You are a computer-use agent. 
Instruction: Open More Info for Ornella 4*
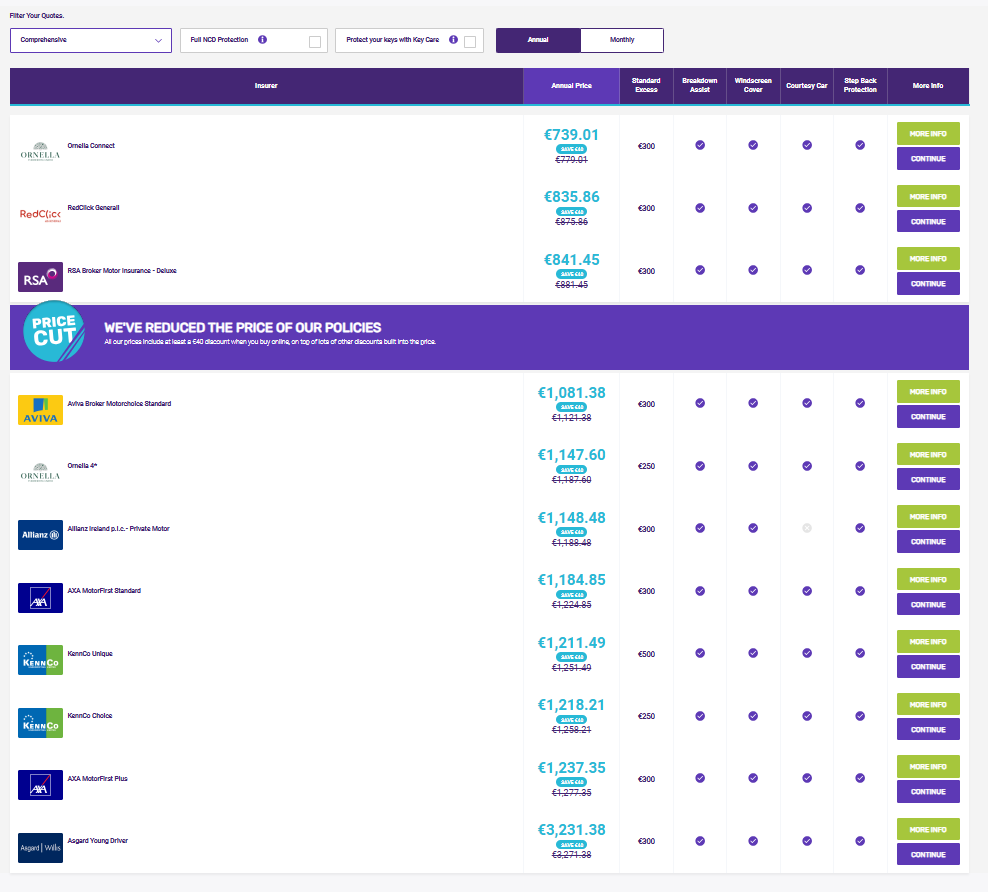(x=928, y=455)
